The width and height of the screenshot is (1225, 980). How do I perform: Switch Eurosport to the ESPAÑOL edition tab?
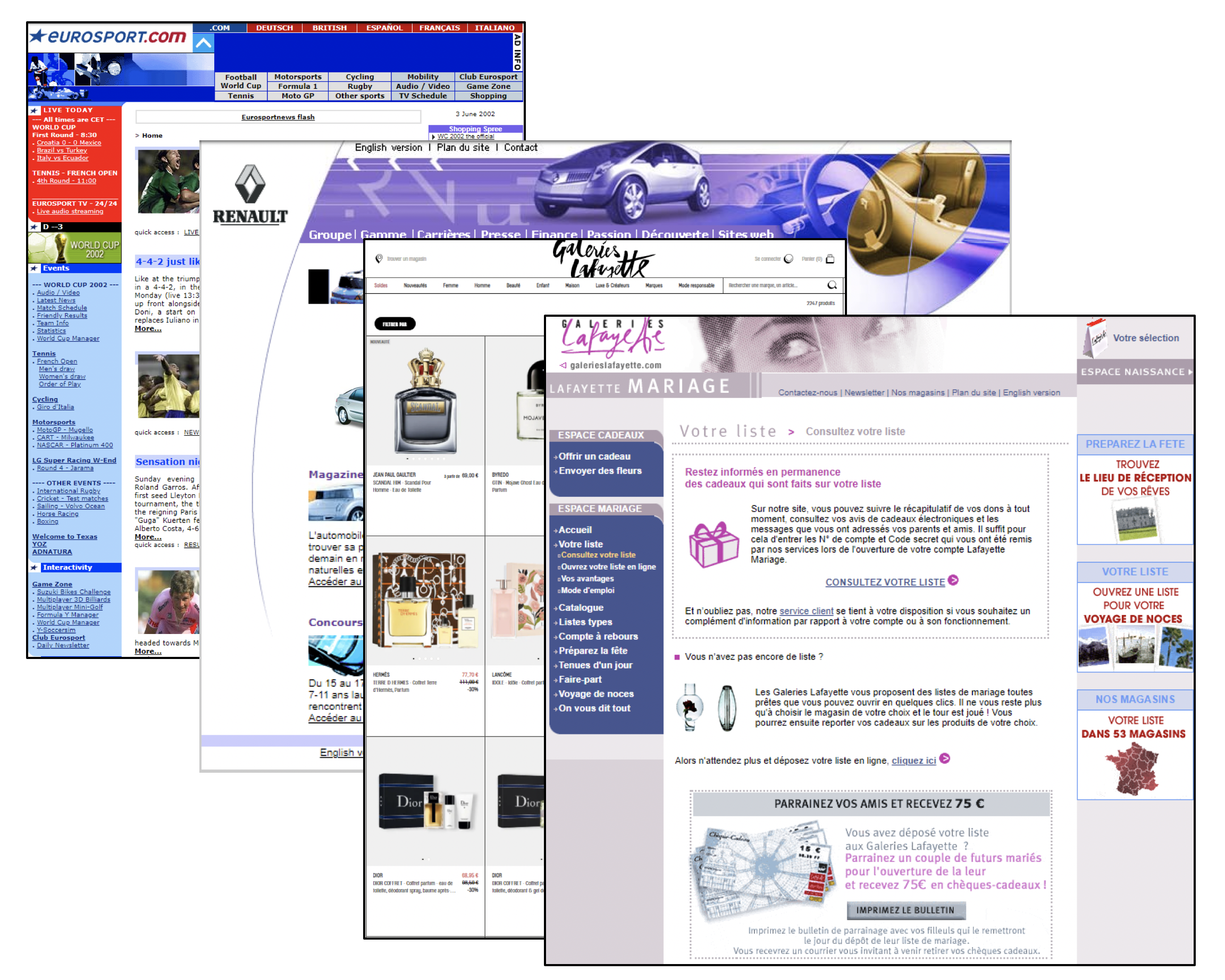tap(384, 28)
